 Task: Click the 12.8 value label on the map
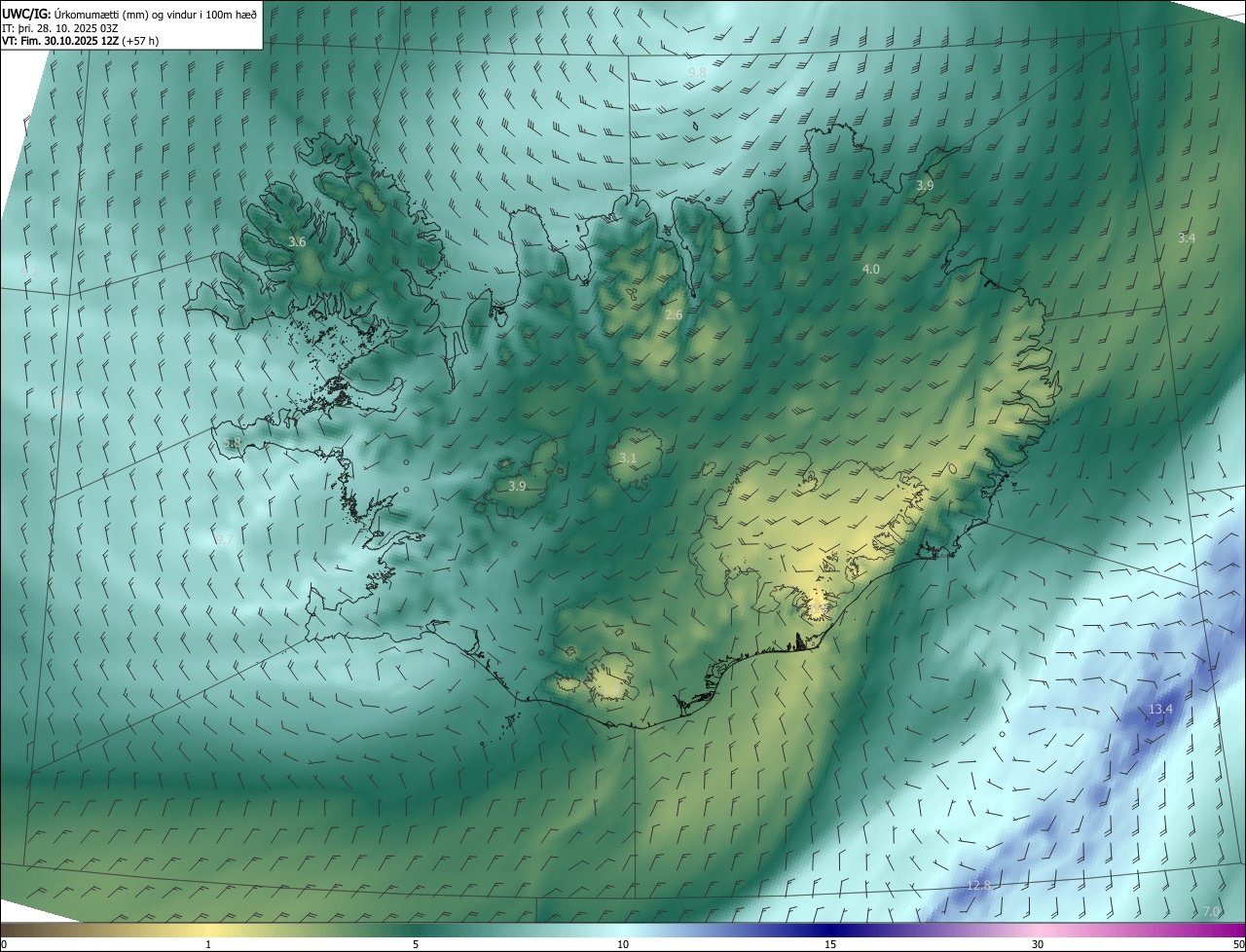point(978,885)
